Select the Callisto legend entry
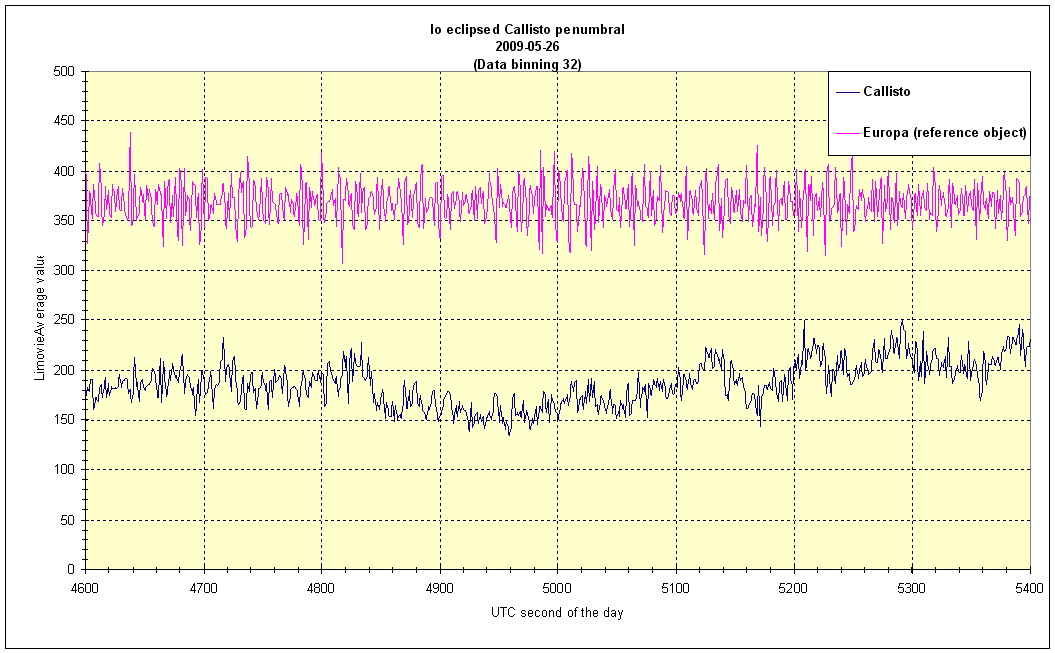 coord(873,91)
